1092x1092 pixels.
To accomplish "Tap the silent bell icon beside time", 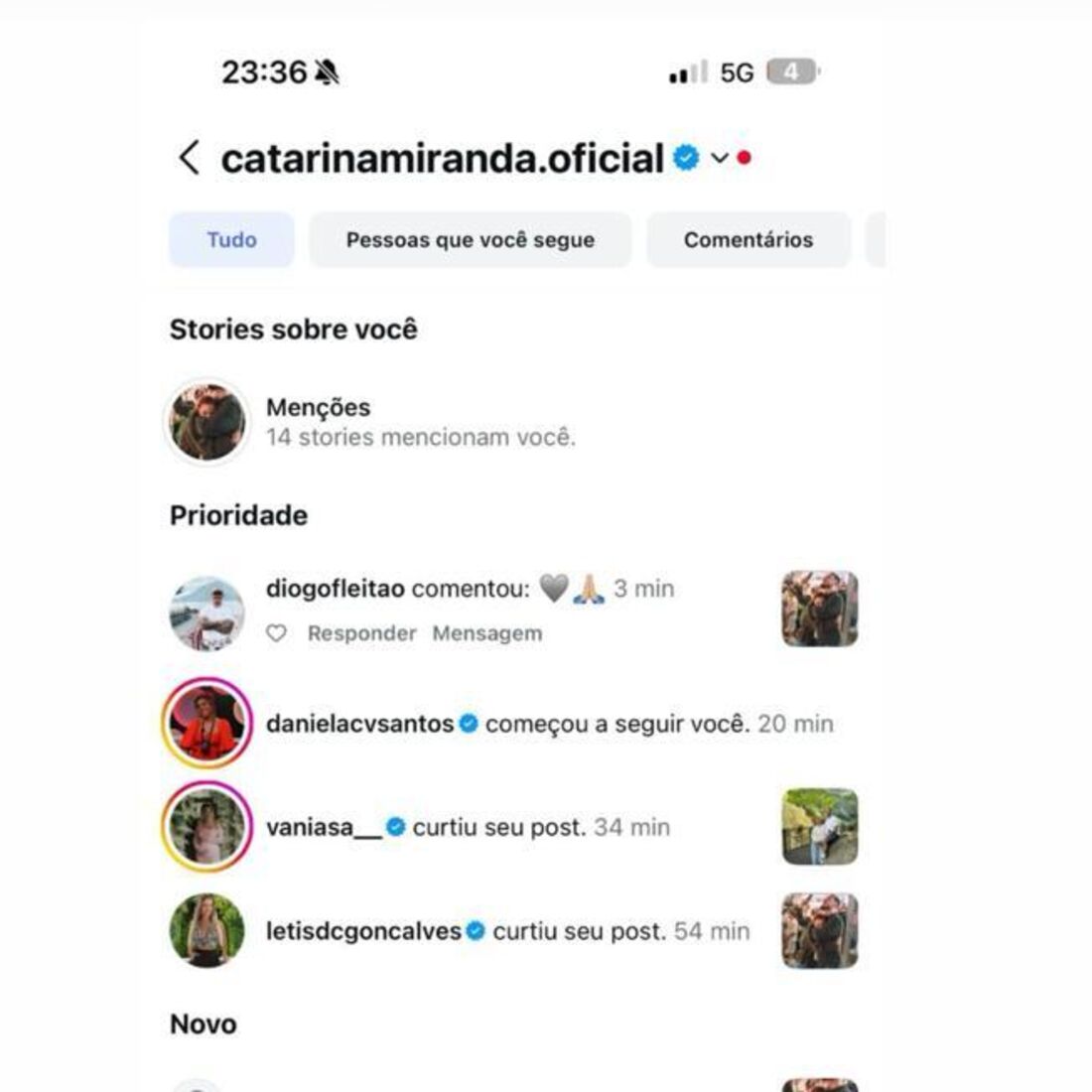I will tap(327, 71).
